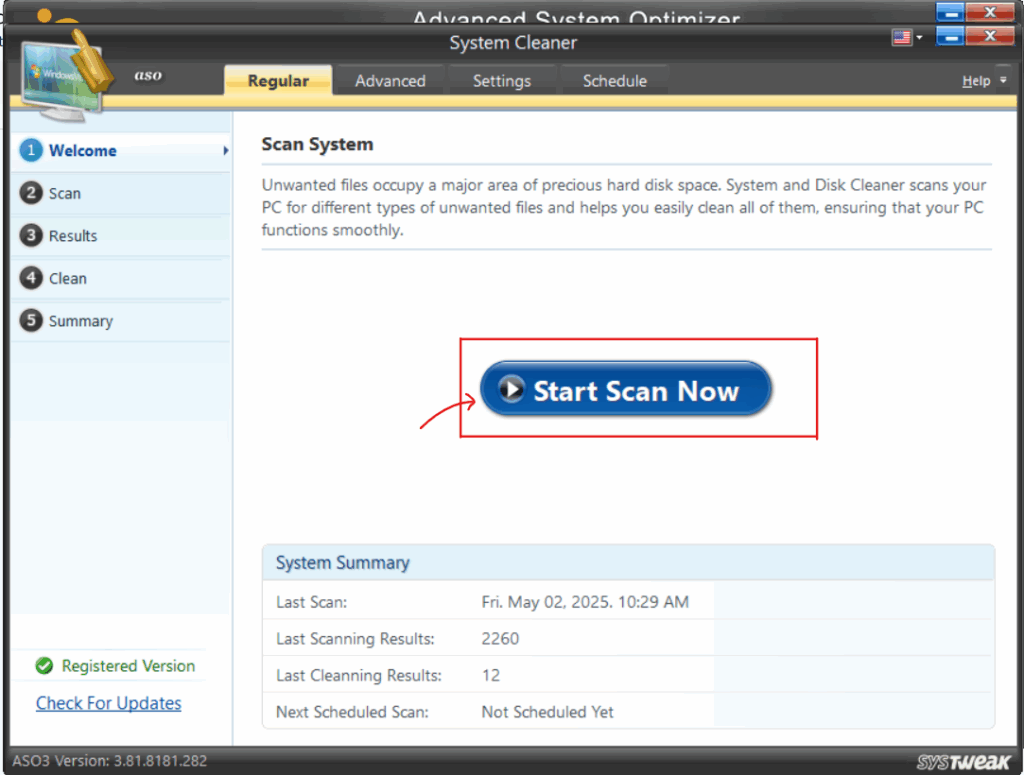Image resolution: width=1024 pixels, height=775 pixels.
Task: Click the step 2 number icon
Action: (31, 193)
